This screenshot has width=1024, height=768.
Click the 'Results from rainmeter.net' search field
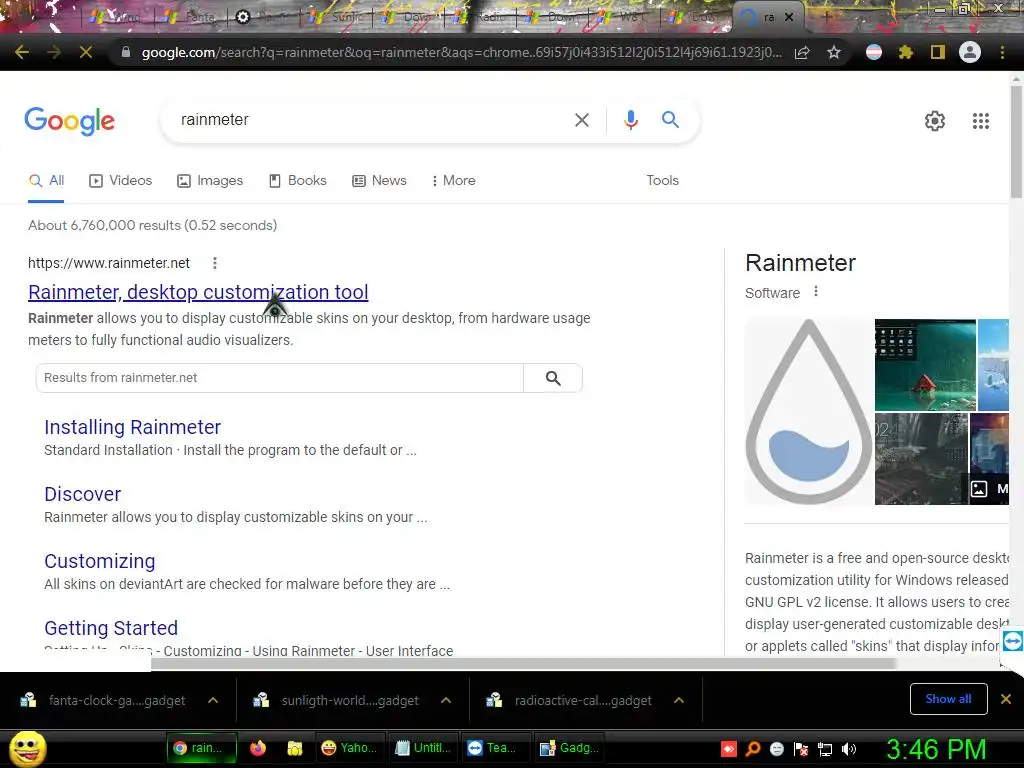(280, 377)
